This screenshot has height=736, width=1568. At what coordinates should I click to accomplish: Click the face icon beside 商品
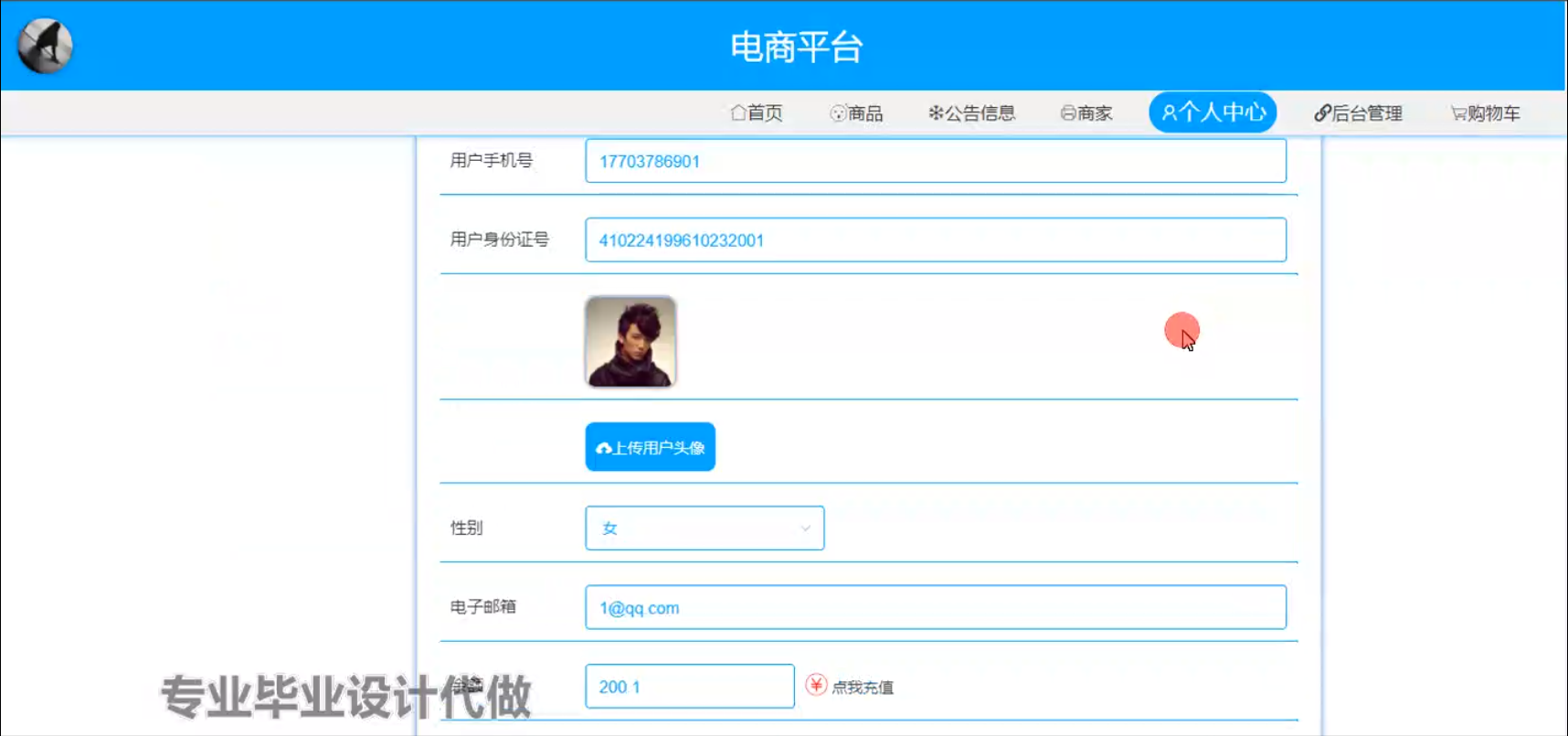838,112
